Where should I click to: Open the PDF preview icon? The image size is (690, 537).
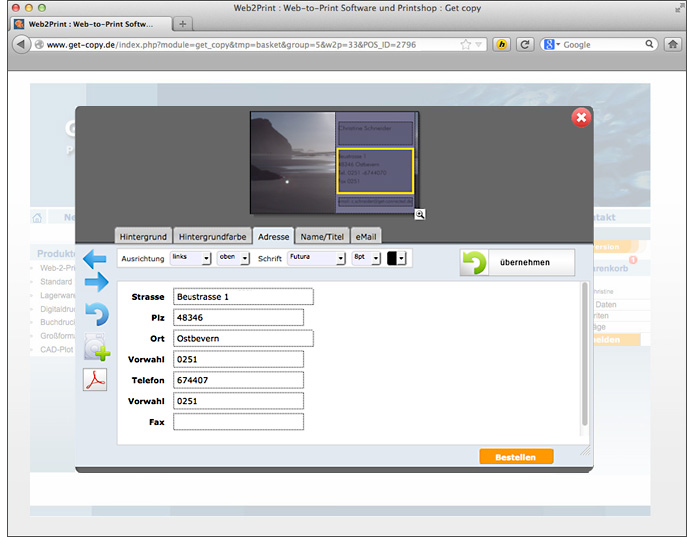pos(95,379)
